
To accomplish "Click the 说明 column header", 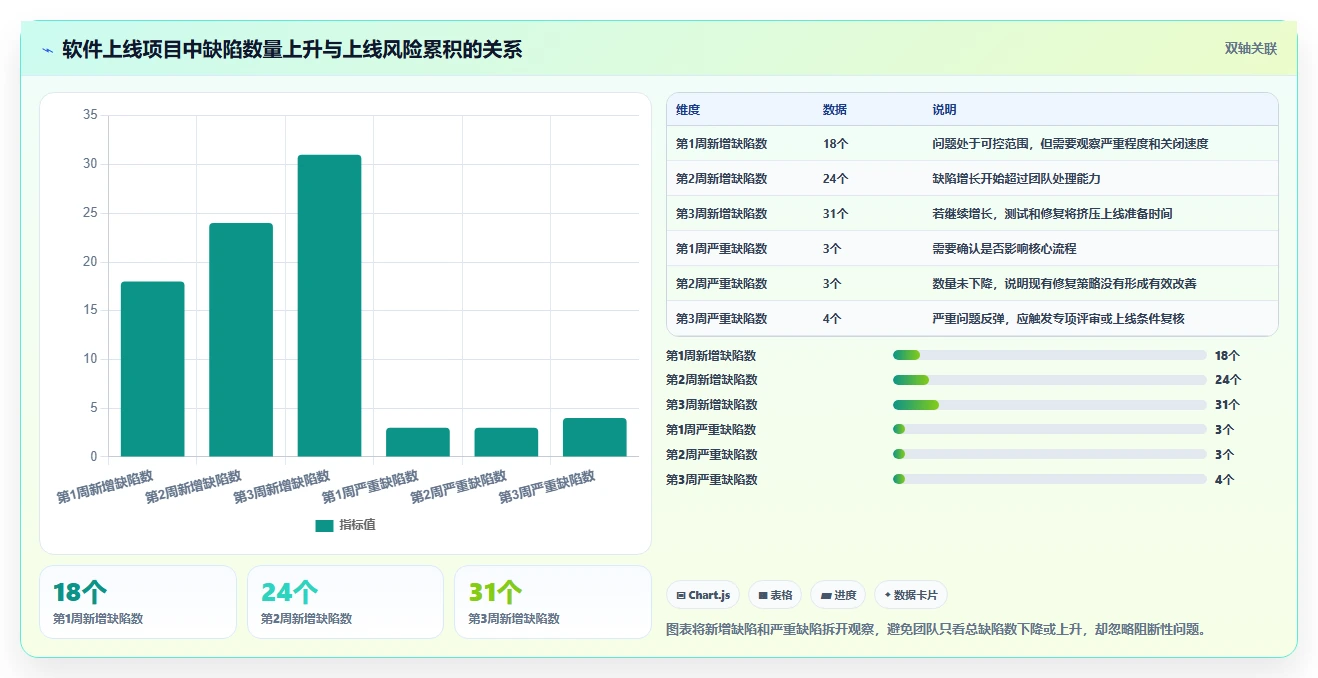I will click(x=945, y=110).
